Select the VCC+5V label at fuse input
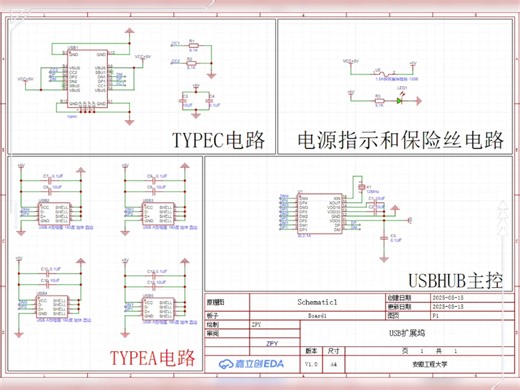The height and width of the screenshot is (390, 520). [x=351, y=61]
